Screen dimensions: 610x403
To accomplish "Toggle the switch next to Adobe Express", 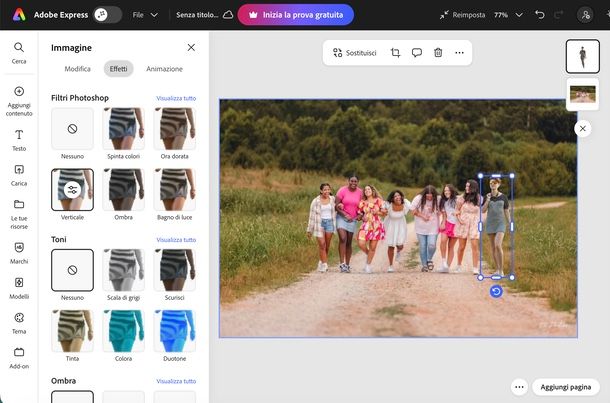I will point(106,15).
